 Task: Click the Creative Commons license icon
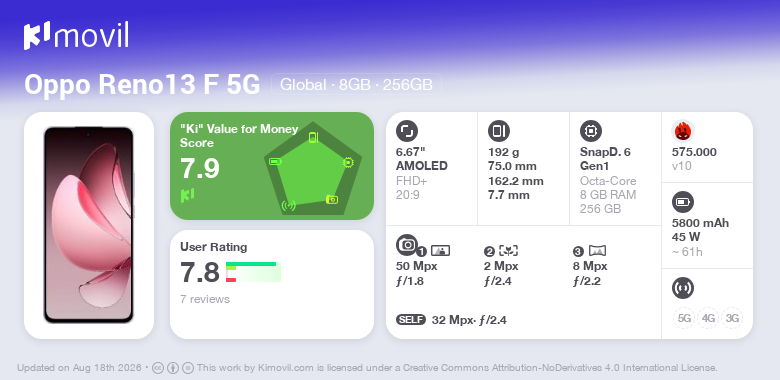click(x=158, y=368)
